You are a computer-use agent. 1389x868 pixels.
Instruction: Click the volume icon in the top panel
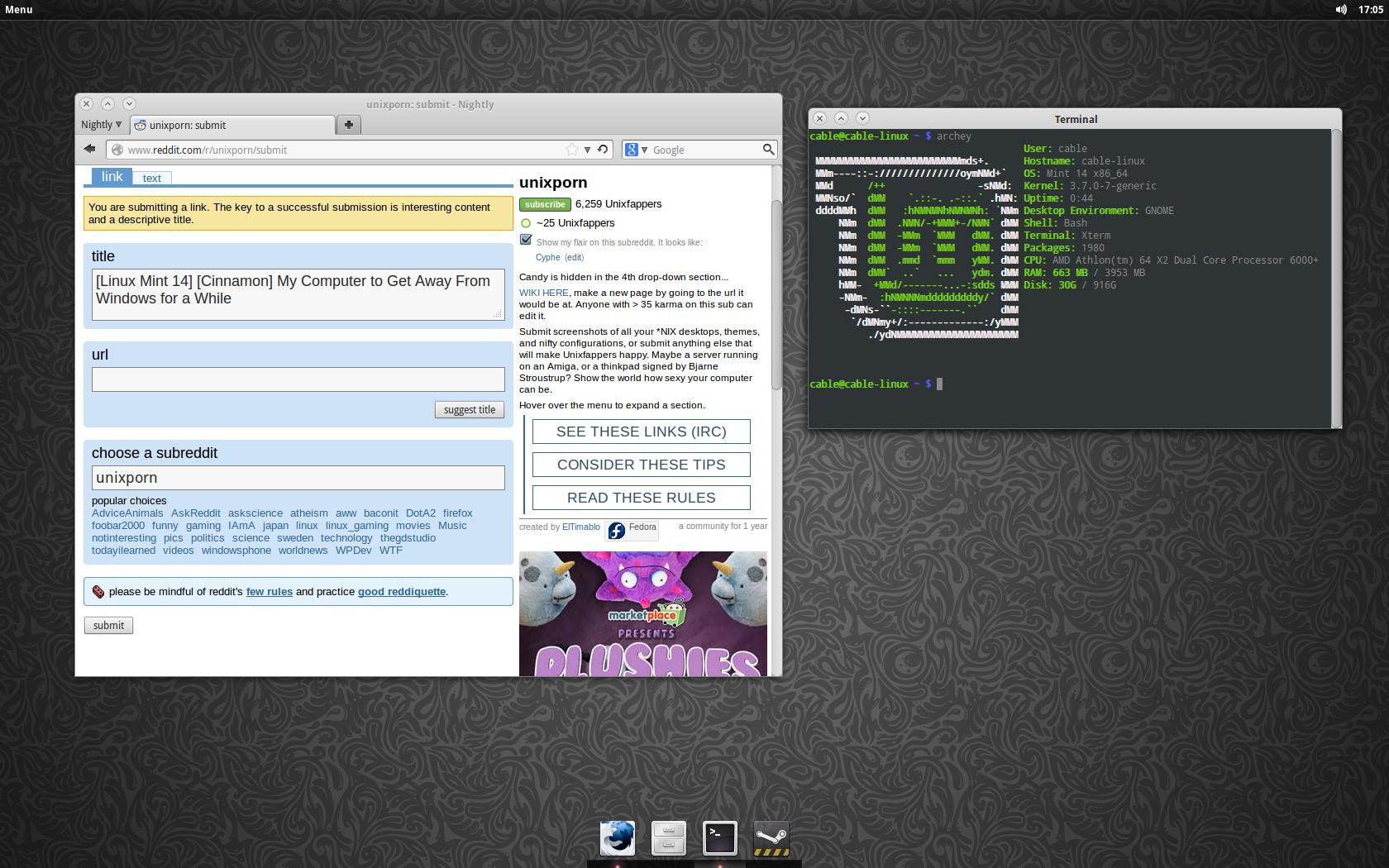pos(1340,10)
